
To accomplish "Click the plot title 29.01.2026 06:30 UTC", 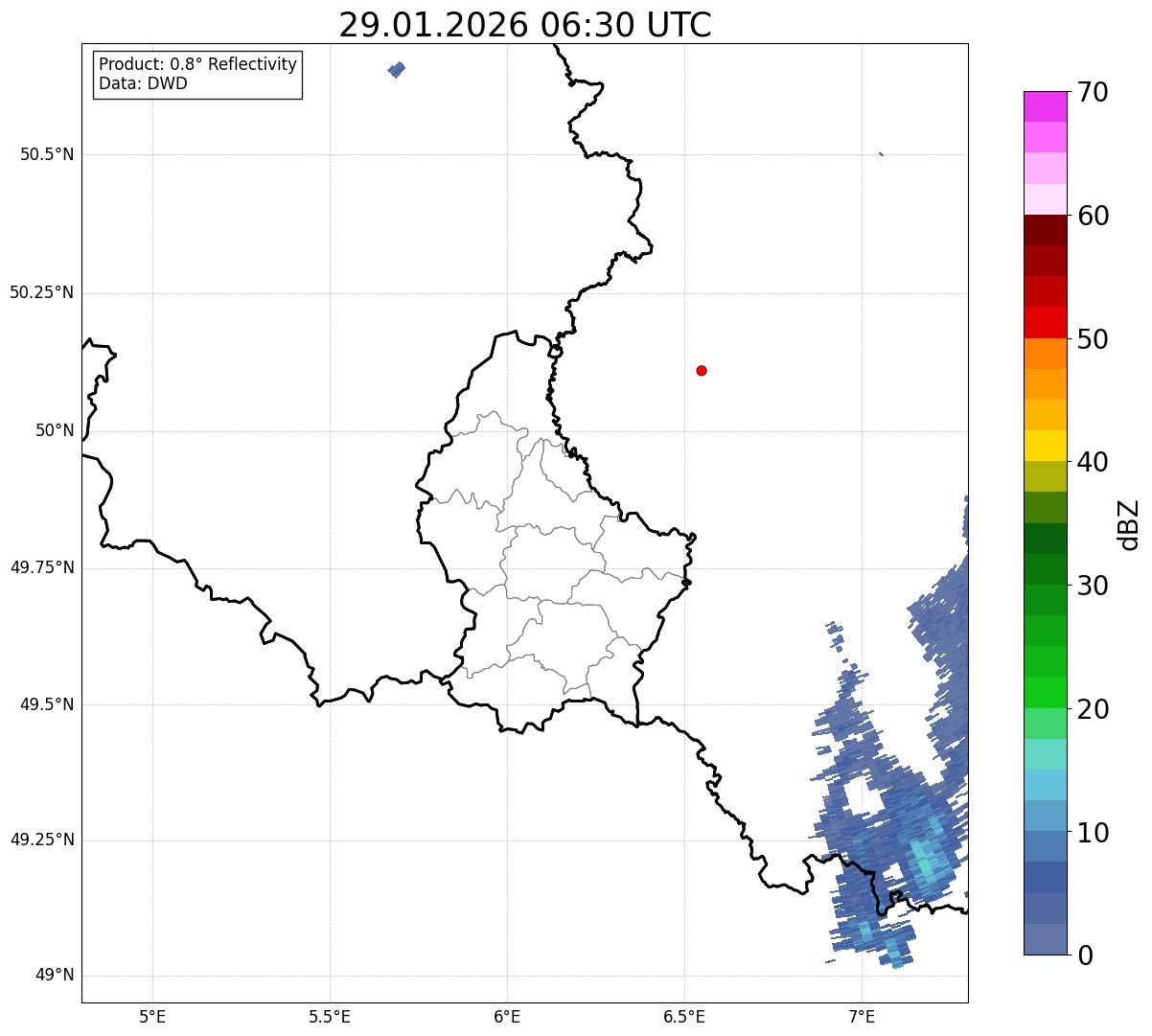I will [525, 25].
